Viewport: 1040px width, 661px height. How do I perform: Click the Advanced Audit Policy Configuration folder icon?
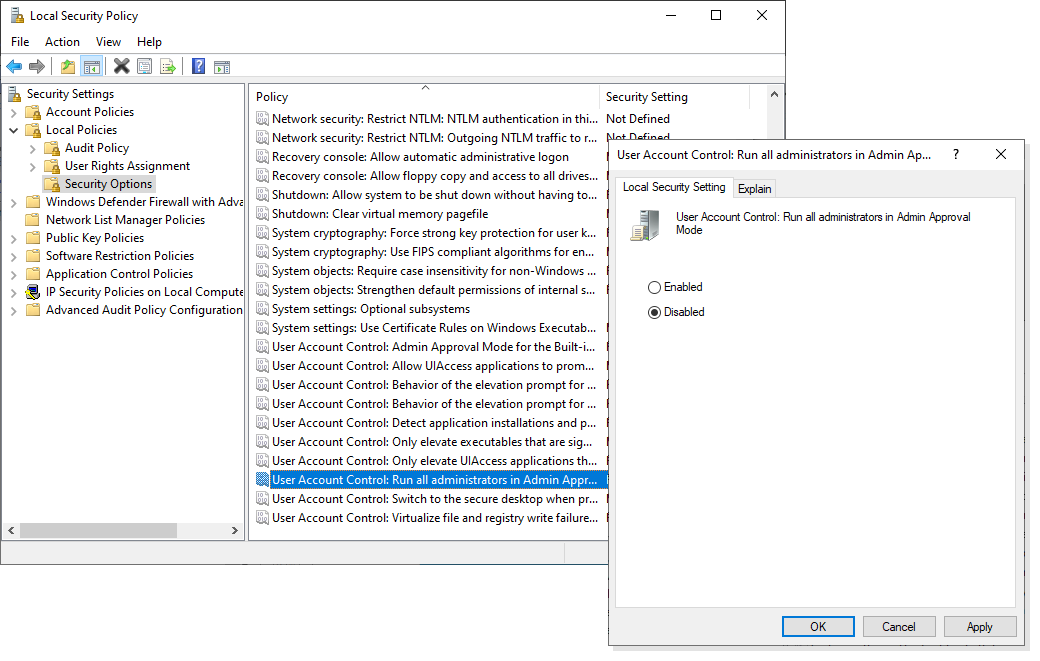[33, 310]
